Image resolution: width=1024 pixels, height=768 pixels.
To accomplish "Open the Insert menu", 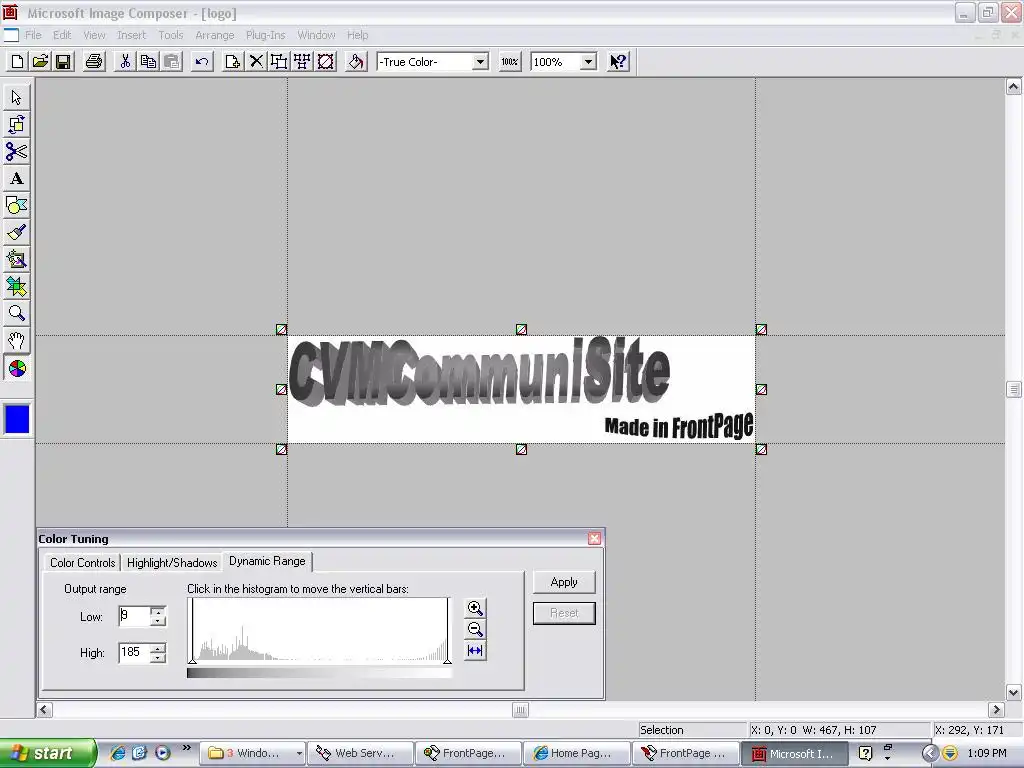I will (131, 35).
